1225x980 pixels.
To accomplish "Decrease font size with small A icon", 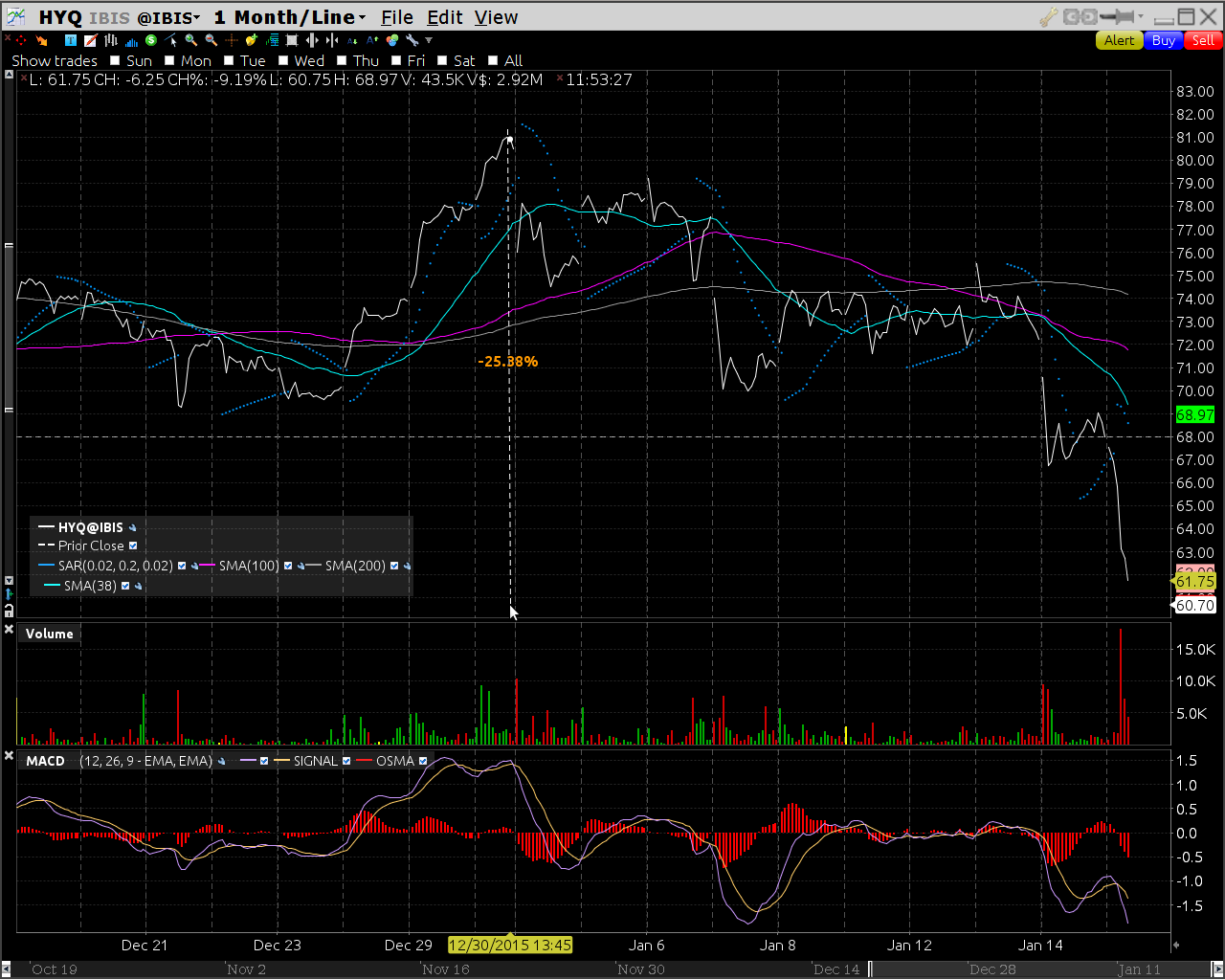I will coord(352,40).
